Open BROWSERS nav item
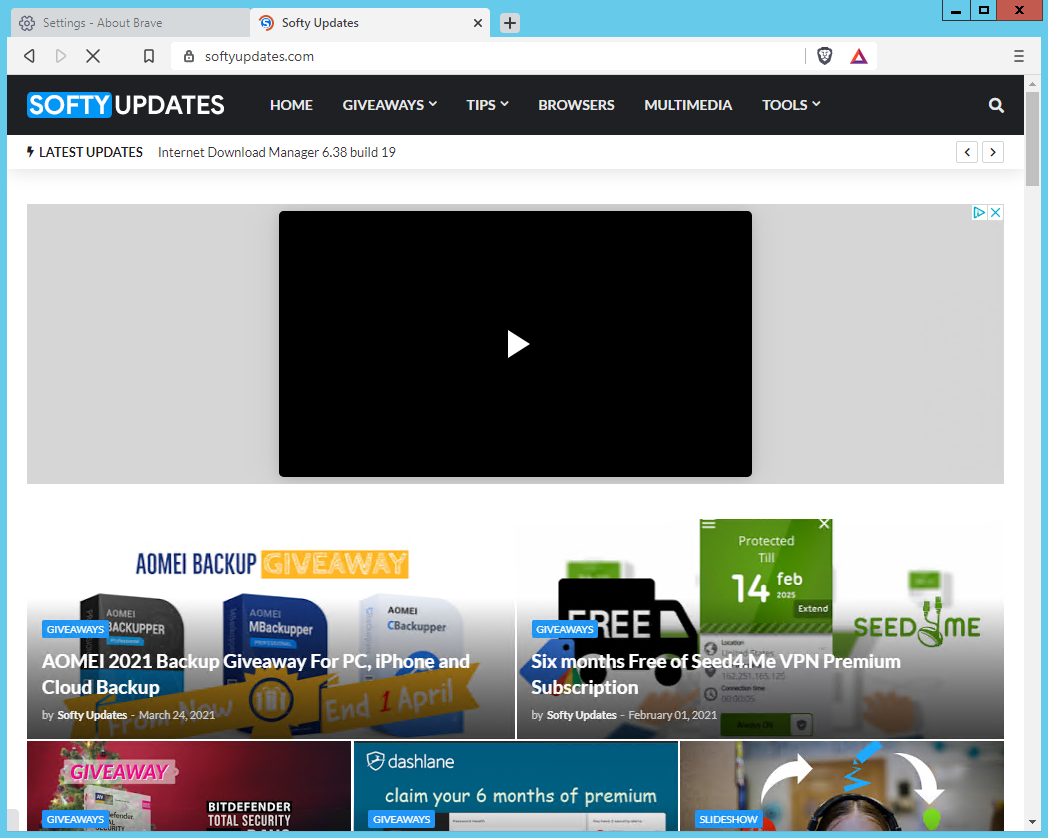The height and width of the screenshot is (838, 1048). tap(576, 105)
